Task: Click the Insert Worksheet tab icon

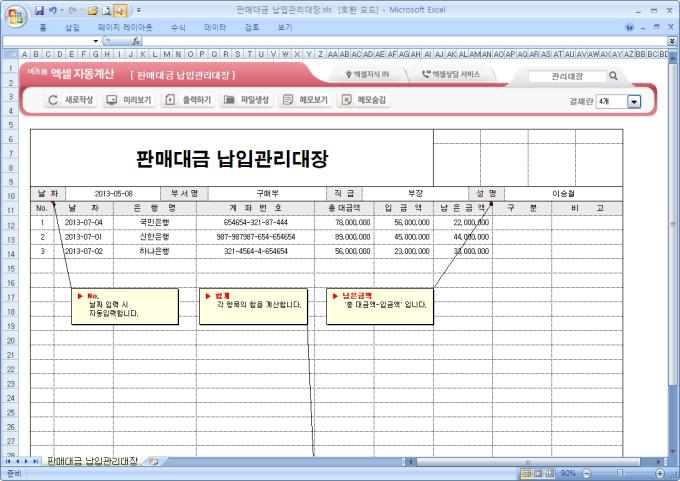Action: coord(153,461)
